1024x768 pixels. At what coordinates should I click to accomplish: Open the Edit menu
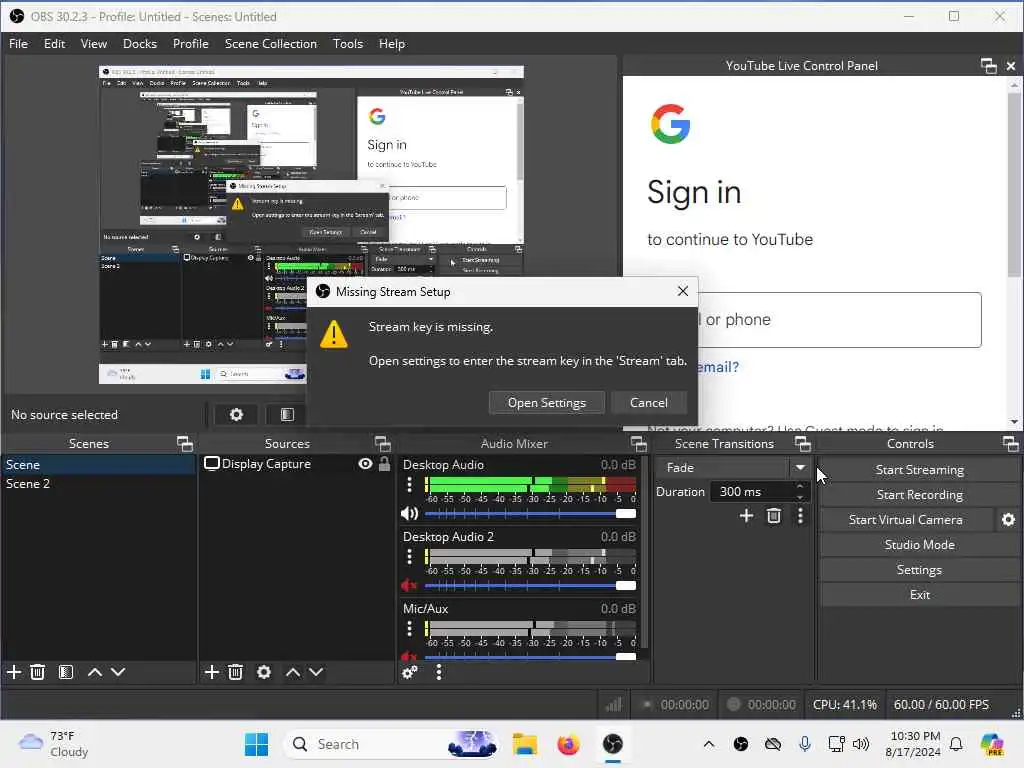(54, 44)
